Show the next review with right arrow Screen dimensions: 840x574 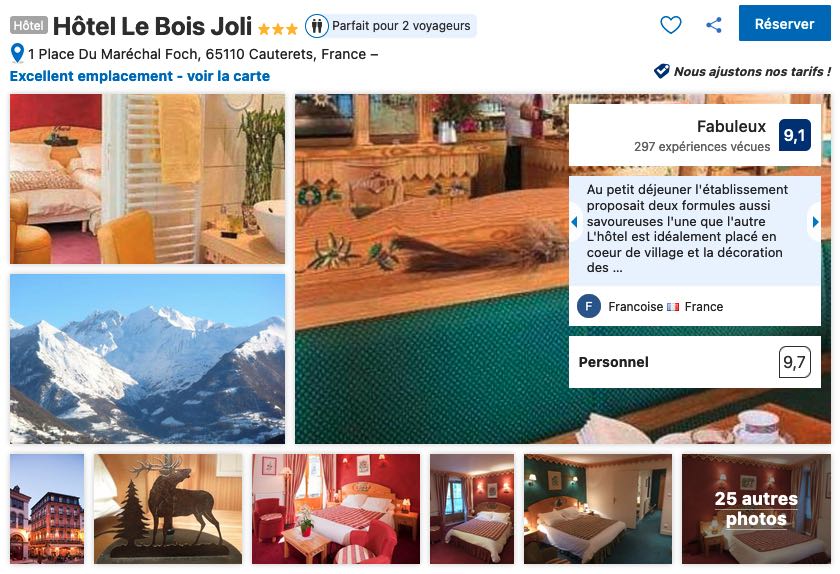click(x=815, y=221)
